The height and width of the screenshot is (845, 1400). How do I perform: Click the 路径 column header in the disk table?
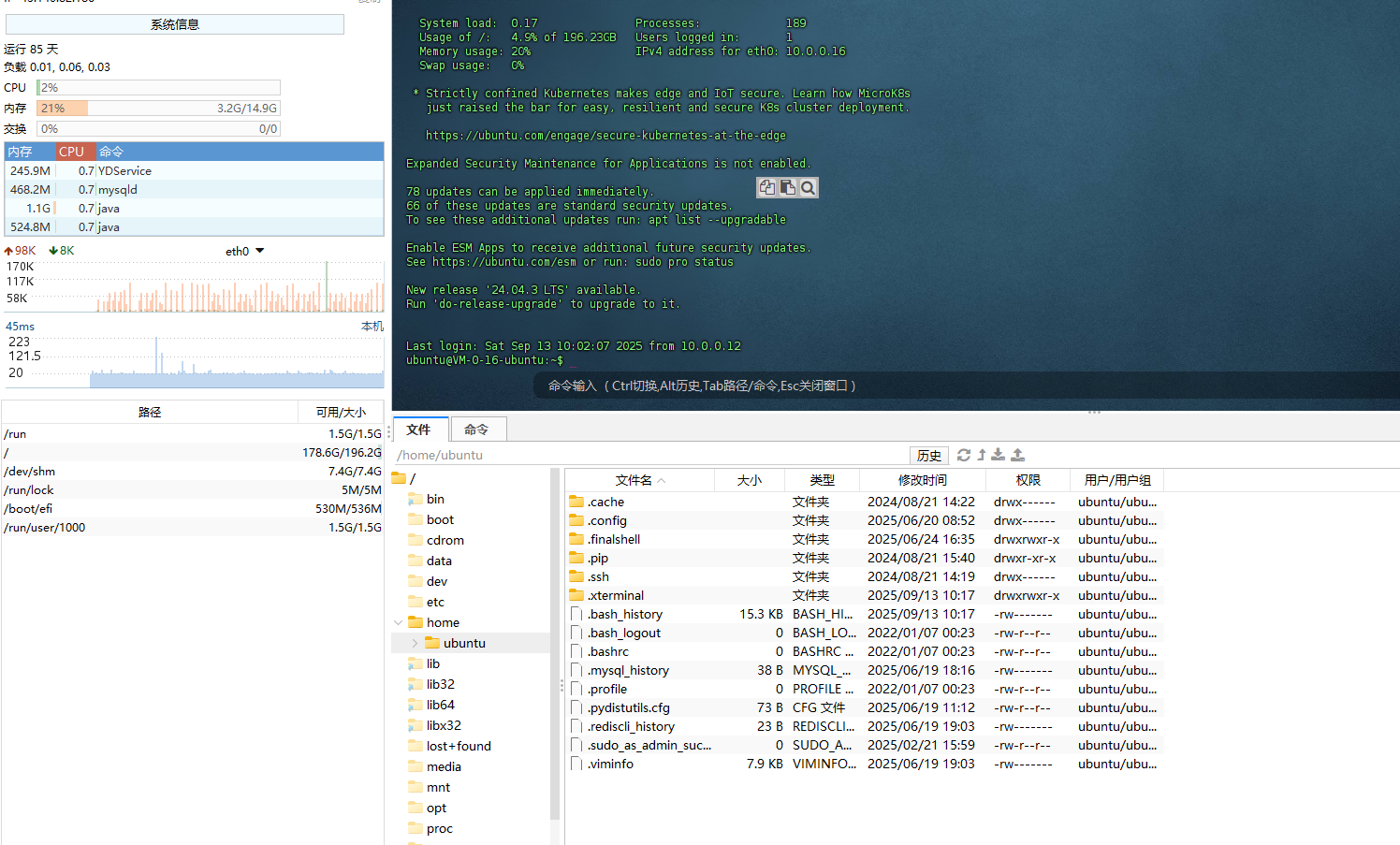coord(150,412)
